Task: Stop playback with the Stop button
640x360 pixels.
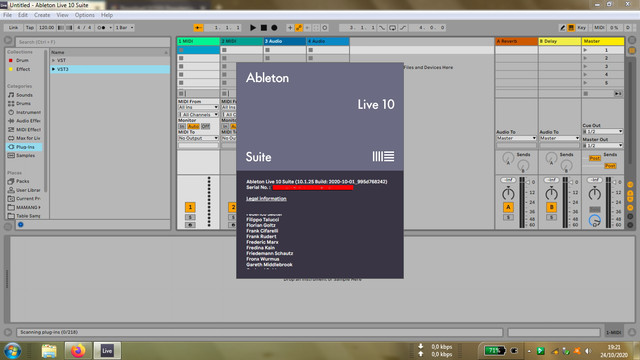Action: click(x=264, y=28)
